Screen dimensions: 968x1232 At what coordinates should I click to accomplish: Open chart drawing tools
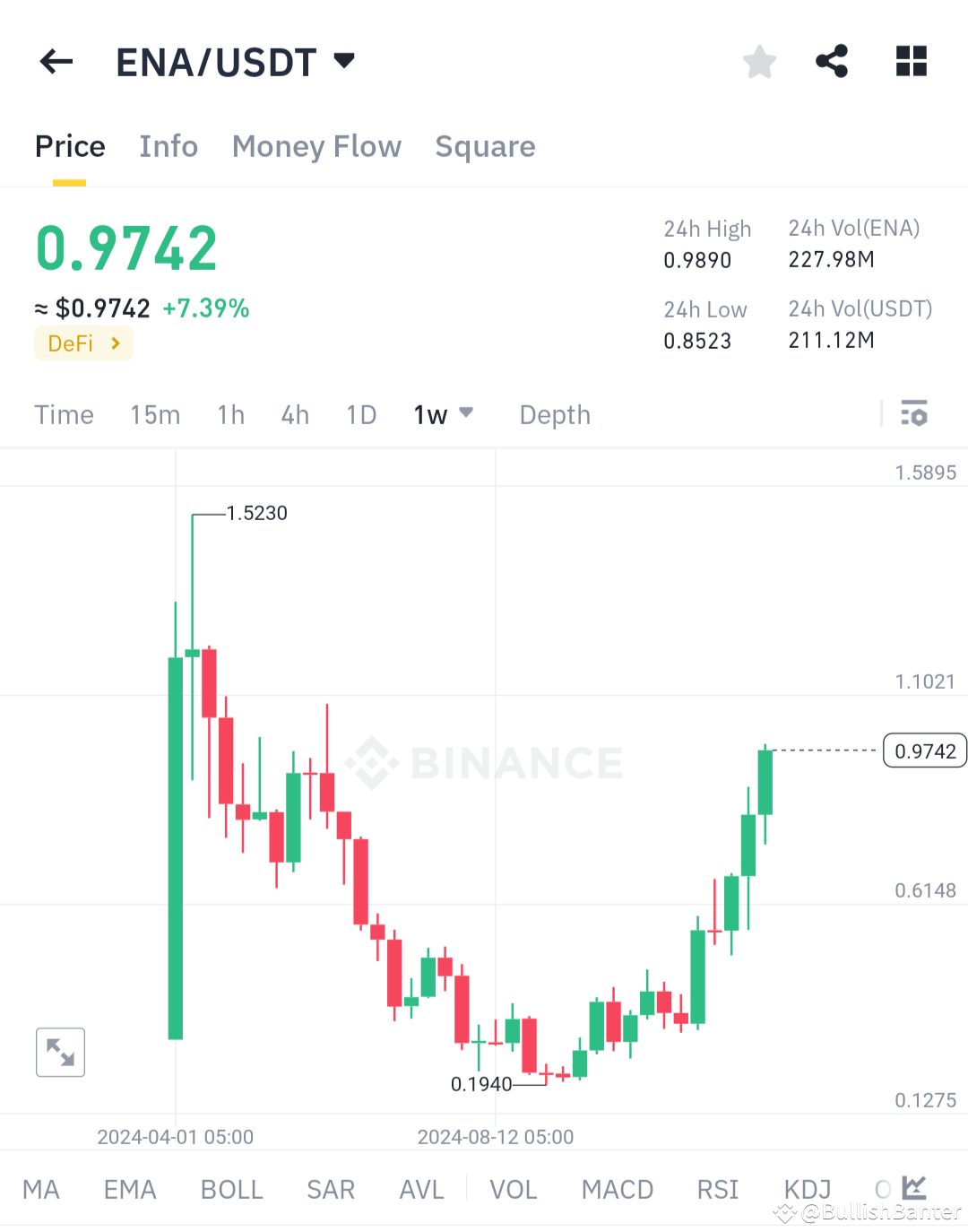click(x=913, y=1188)
